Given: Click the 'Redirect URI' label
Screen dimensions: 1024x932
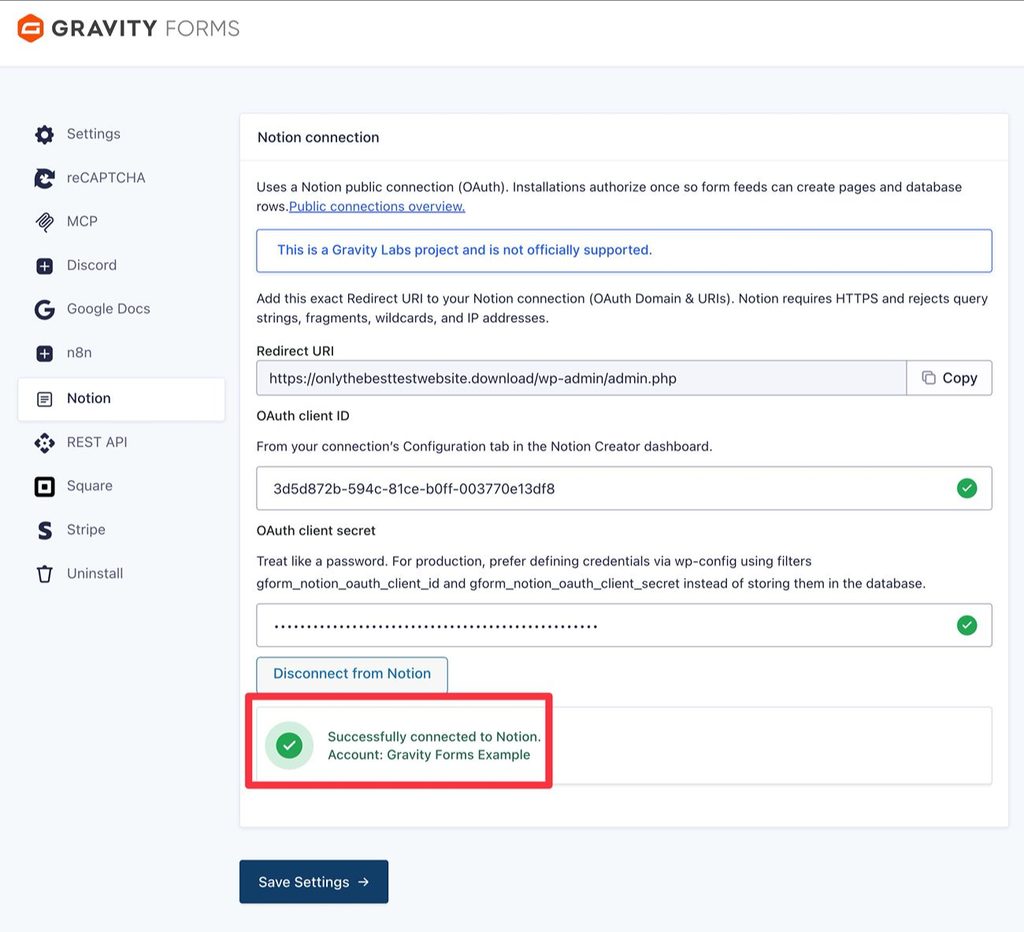Looking at the screenshot, I should click(295, 351).
